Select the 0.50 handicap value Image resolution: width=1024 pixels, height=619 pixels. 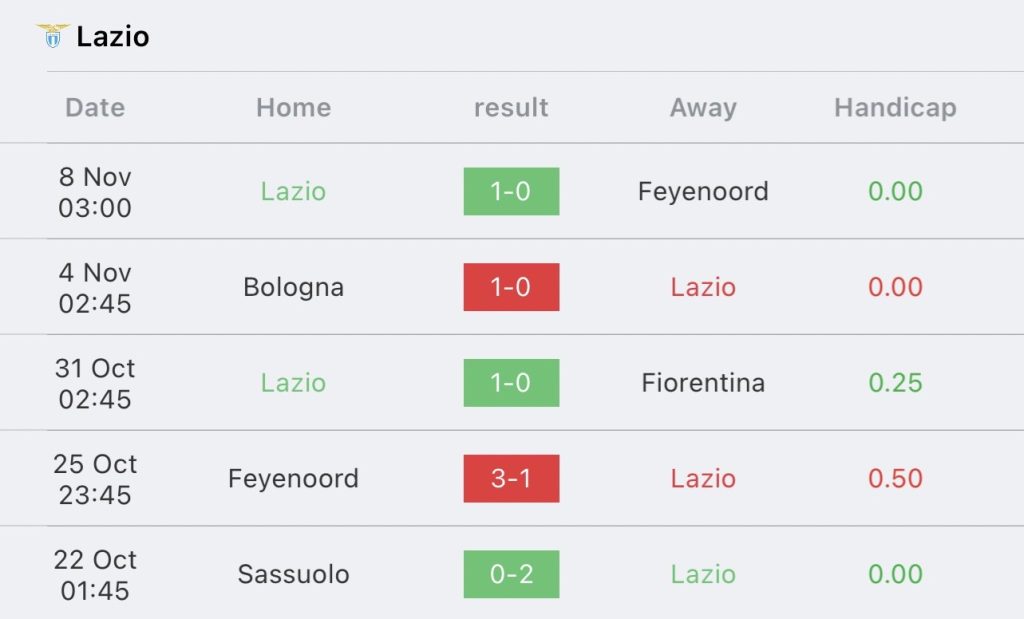pyautogui.click(x=895, y=479)
